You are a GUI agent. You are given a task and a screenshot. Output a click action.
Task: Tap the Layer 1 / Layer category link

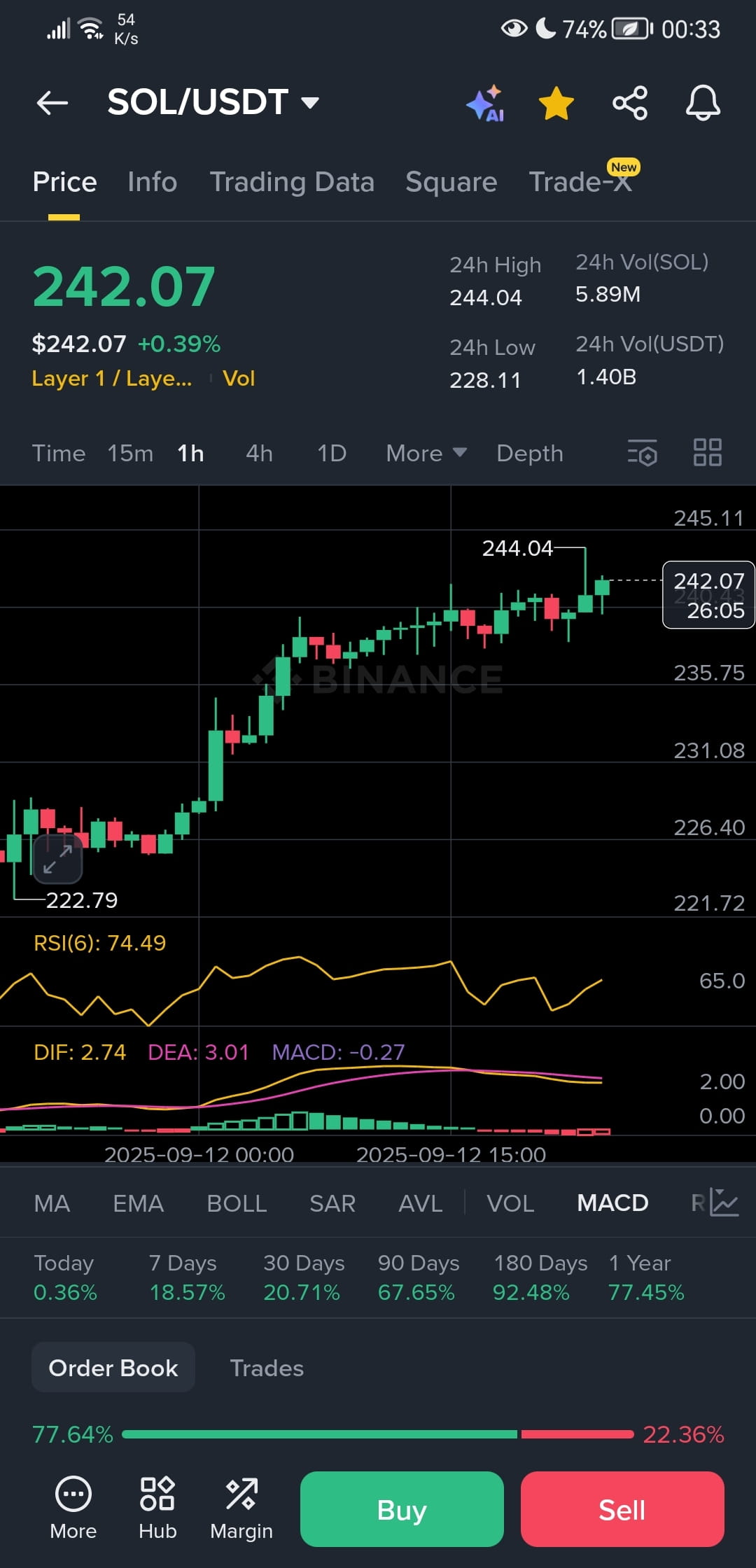point(111,379)
